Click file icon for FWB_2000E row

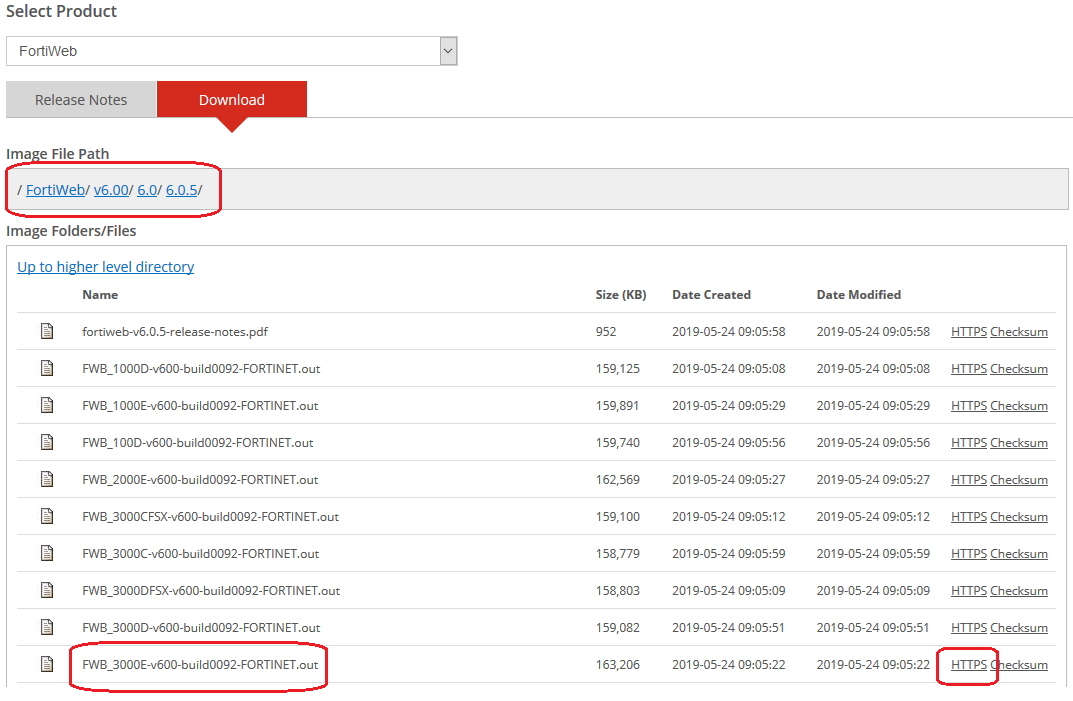tap(47, 479)
